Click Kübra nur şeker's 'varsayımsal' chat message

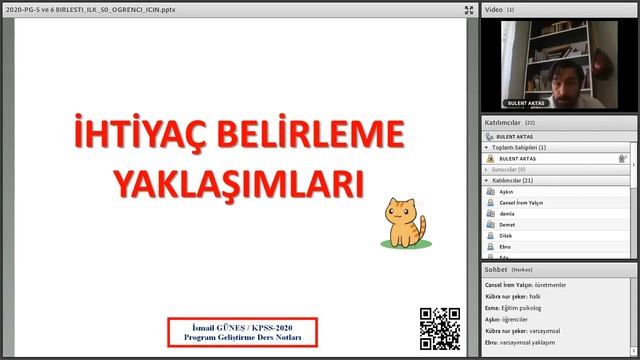coord(522,331)
